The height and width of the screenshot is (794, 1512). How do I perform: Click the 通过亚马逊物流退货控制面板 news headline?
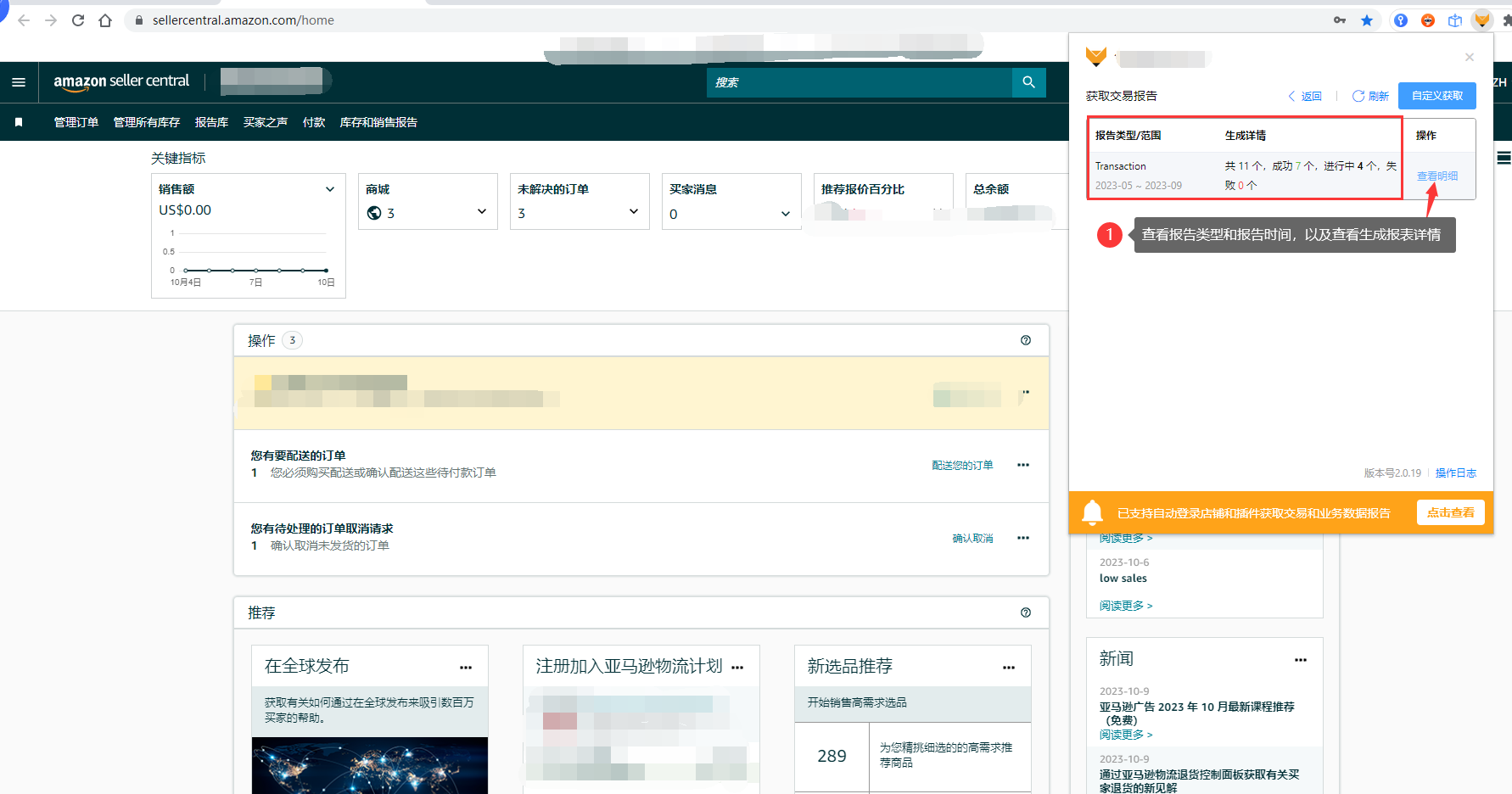pos(1200,781)
